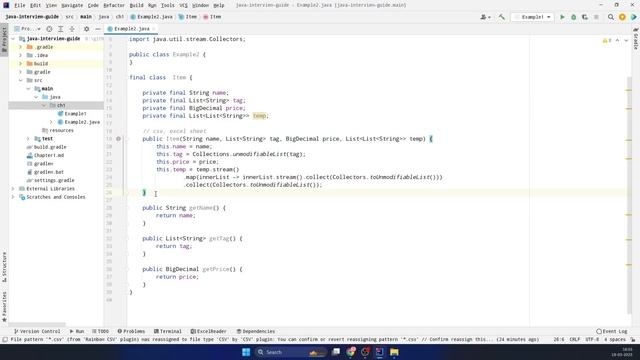
Task: Run the Example1 configuration
Action: coord(562,17)
